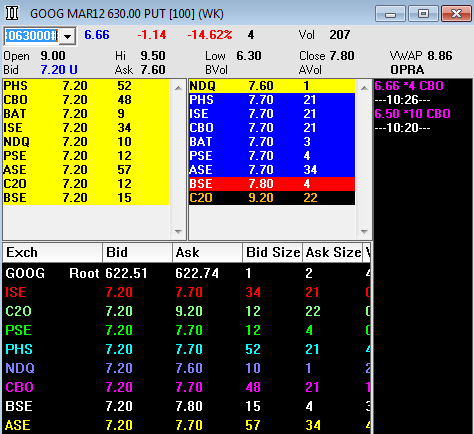The width and height of the screenshot is (474, 434).
Task: Click the Bid Size column header
Action: (x=272, y=252)
